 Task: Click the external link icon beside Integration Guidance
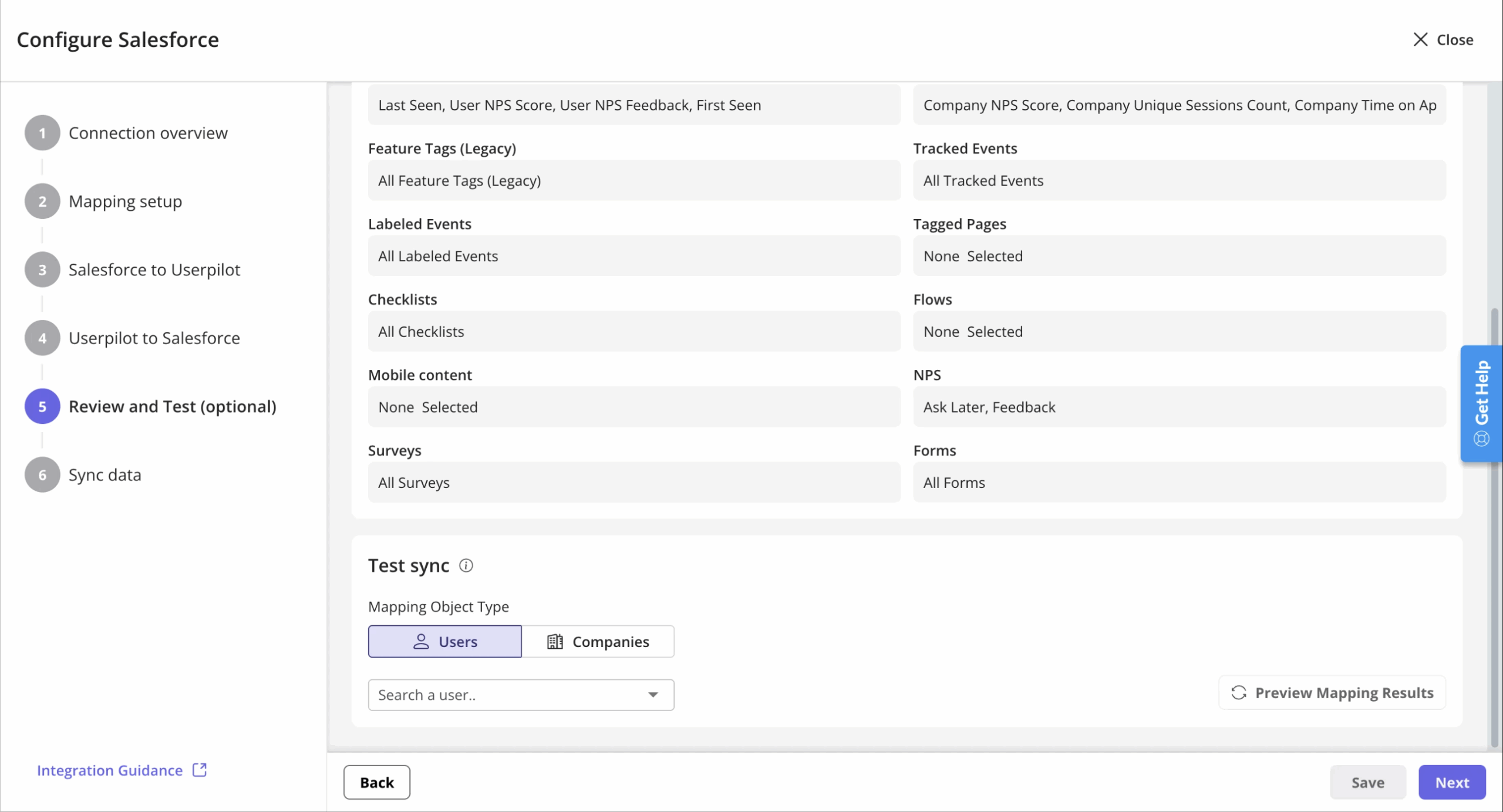click(x=200, y=770)
